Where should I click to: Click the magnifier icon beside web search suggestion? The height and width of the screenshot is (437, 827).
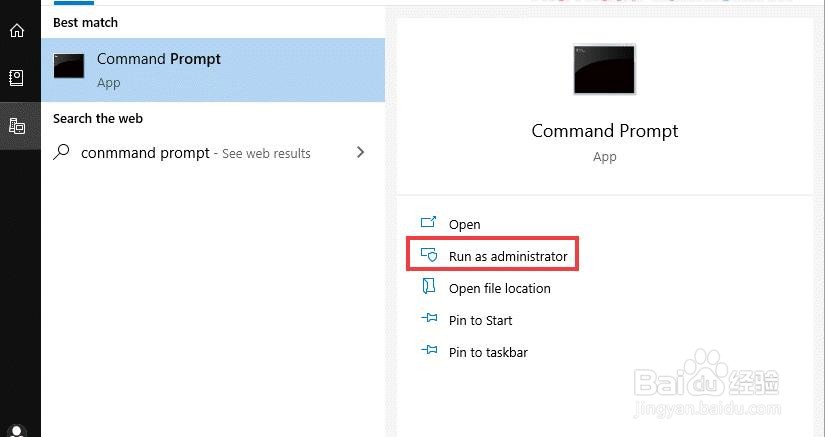coord(63,152)
